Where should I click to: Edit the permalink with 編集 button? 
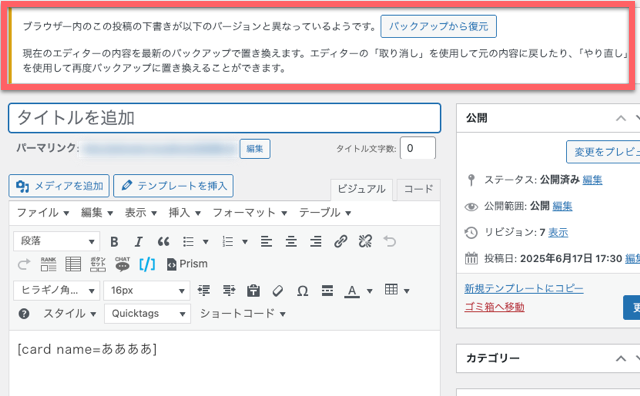pos(255,149)
